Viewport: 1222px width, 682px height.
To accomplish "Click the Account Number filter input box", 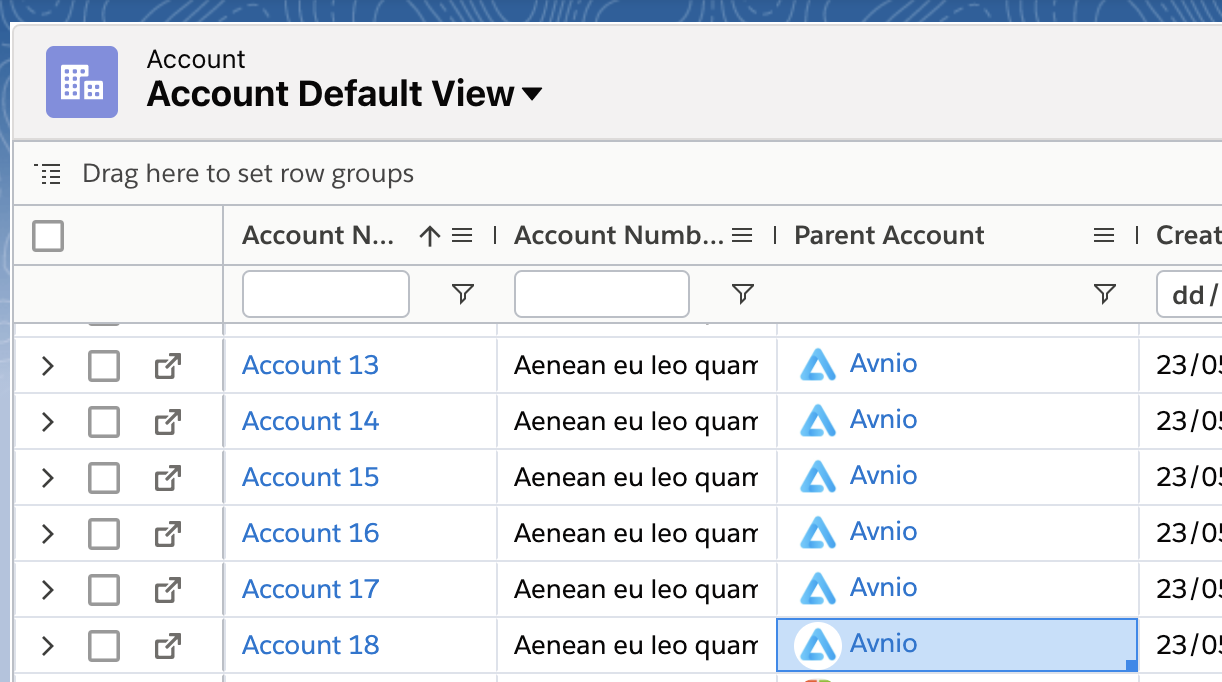I will 601,294.
